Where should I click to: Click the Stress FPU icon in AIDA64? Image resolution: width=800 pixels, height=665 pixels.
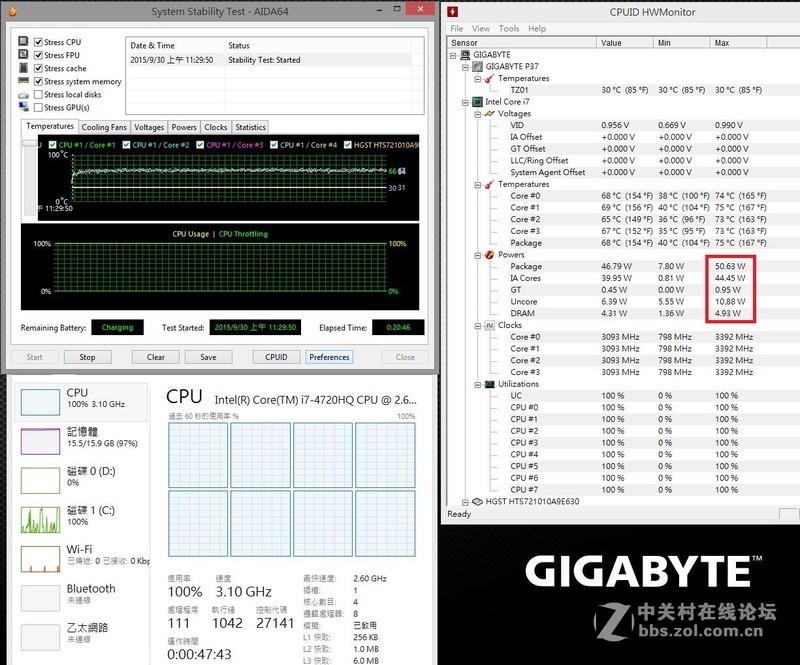pos(23,55)
